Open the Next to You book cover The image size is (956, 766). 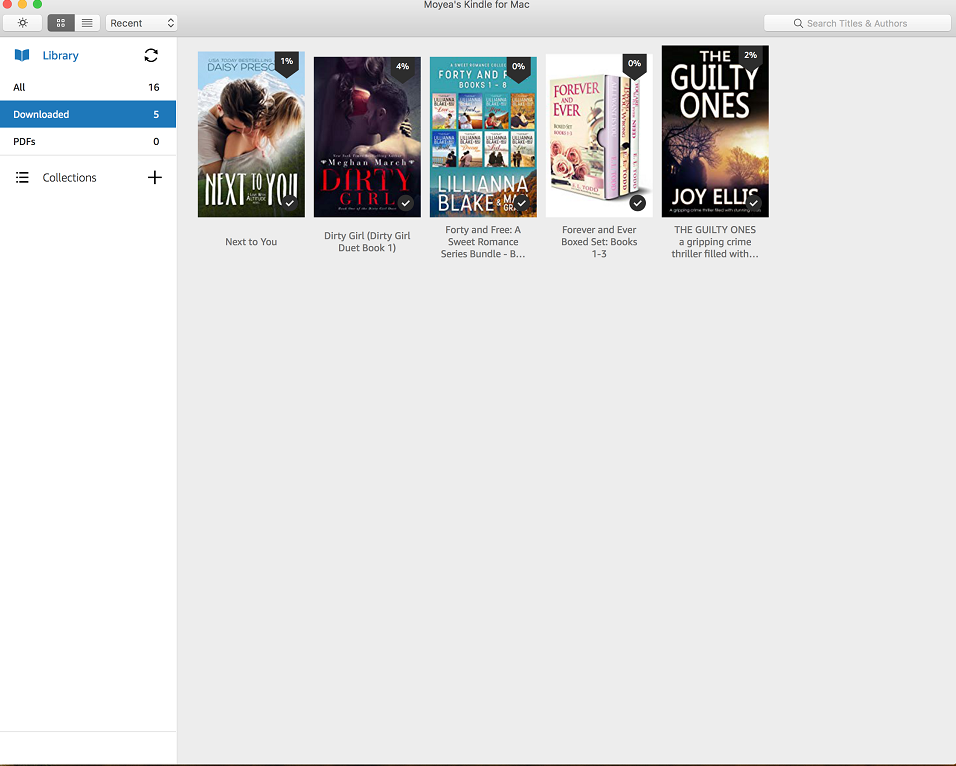click(251, 135)
